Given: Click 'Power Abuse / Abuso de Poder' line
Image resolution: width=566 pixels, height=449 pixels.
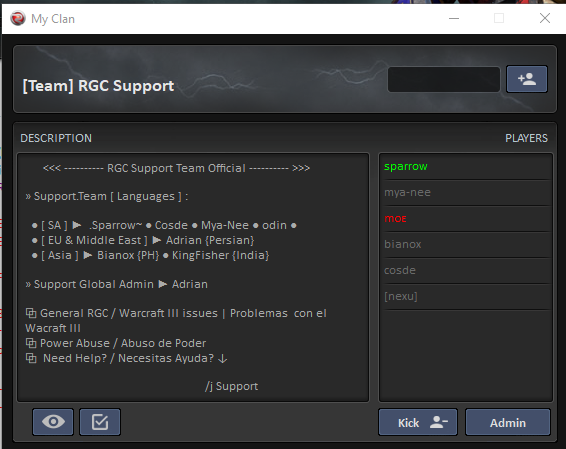Looking at the screenshot, I should coord(116,343).
